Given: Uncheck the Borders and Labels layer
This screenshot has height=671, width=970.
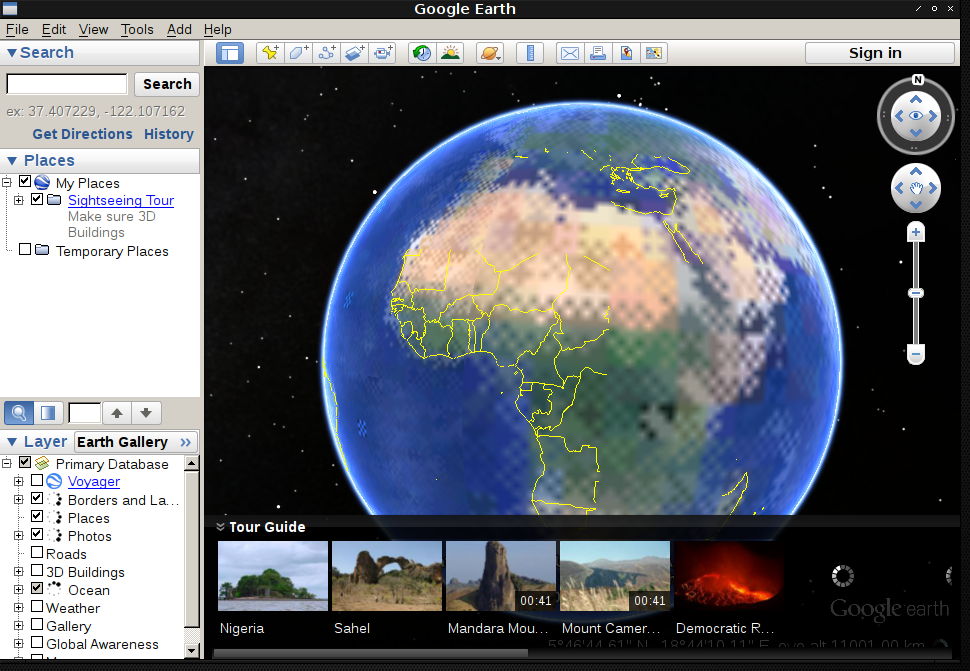Looking at the screenshot, I should click(38, 499).
